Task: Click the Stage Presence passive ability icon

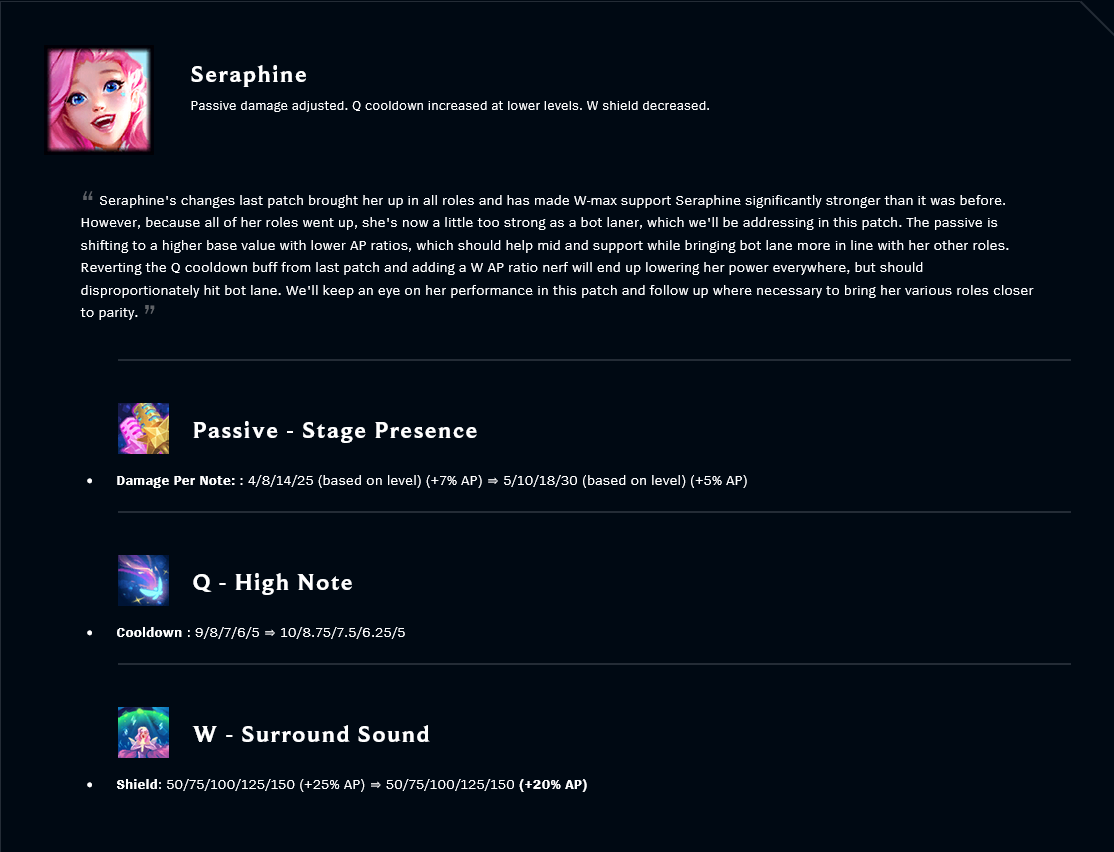Action: coord(144,428)
